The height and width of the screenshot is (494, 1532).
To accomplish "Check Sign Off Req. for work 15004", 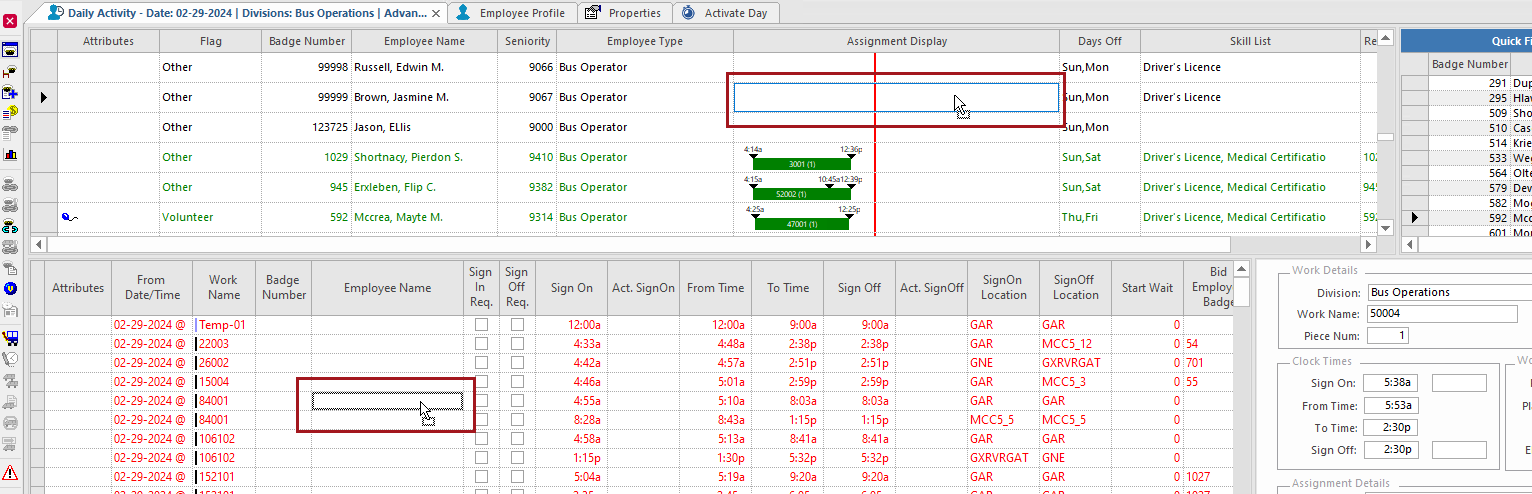I will tap(517, 382).
